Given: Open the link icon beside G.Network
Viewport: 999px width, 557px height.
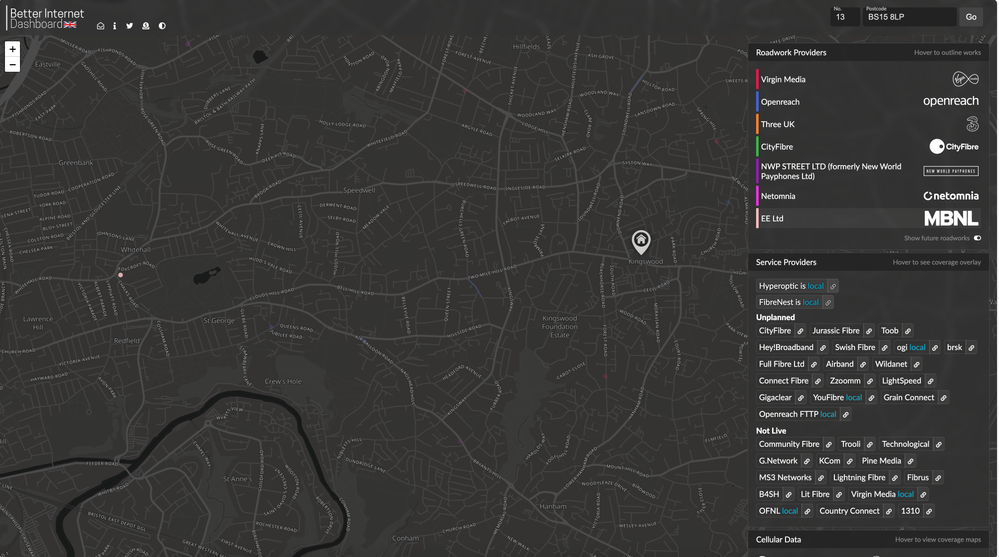Looking at the screenshot, I should point(807,461).
